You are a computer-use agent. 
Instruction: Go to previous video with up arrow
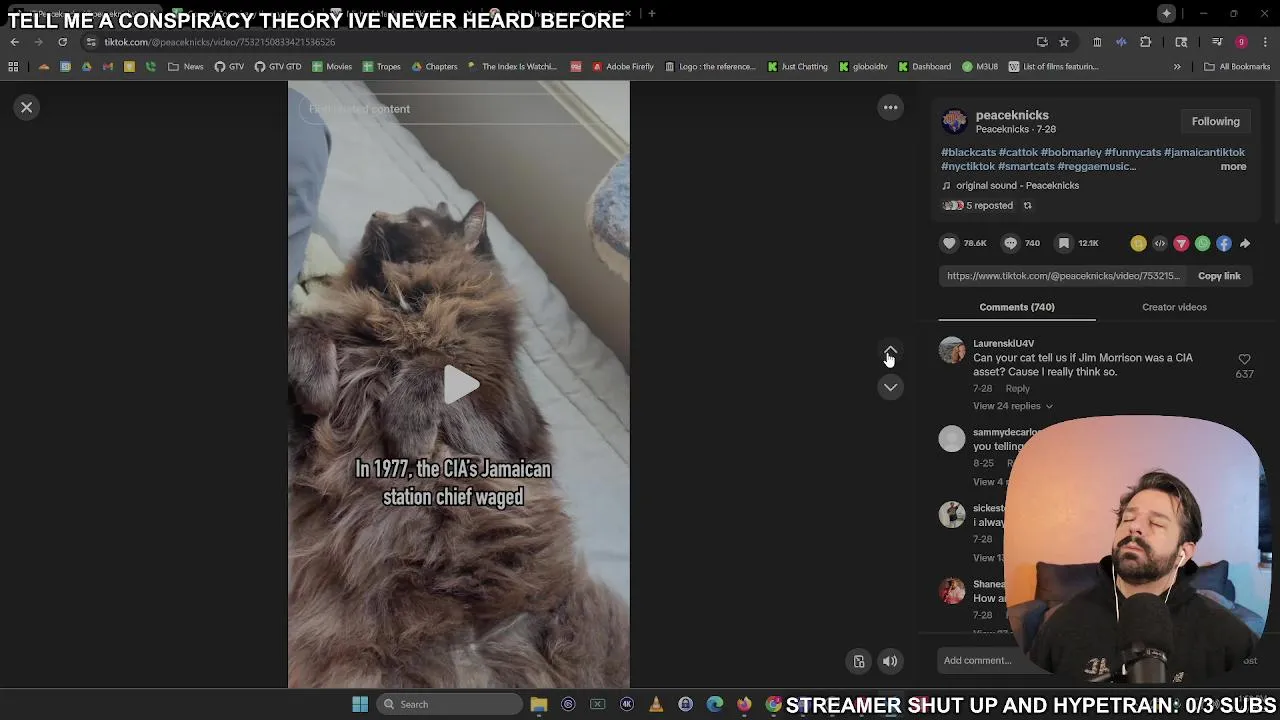tap(890, 352)
